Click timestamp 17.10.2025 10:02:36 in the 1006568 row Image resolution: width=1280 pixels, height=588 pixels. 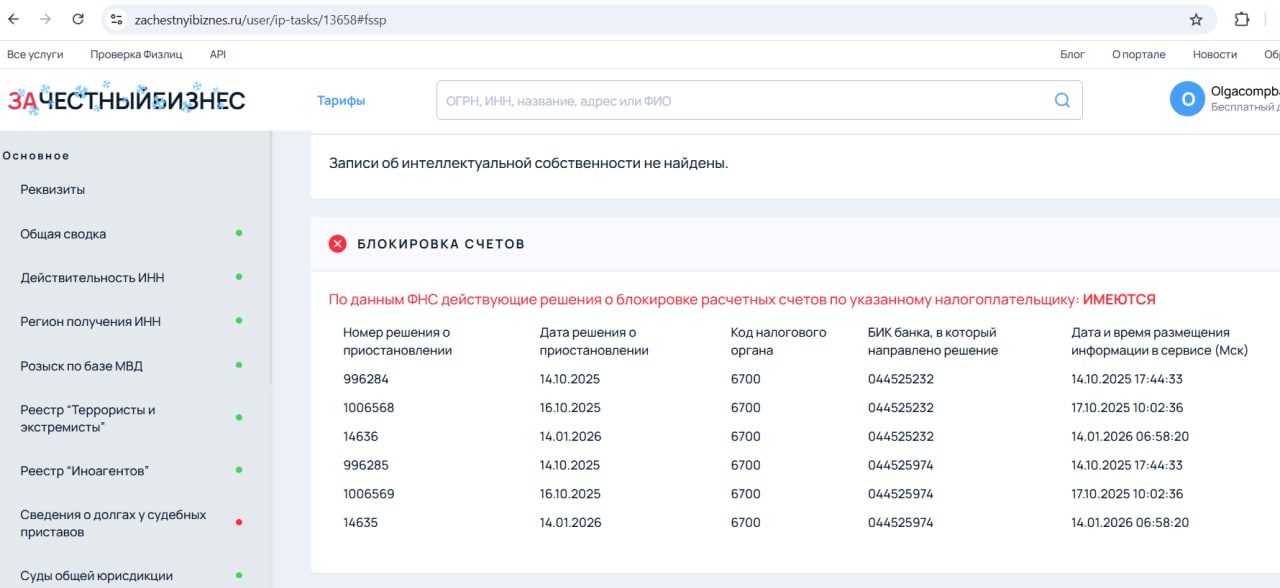tap(1127, 408)
